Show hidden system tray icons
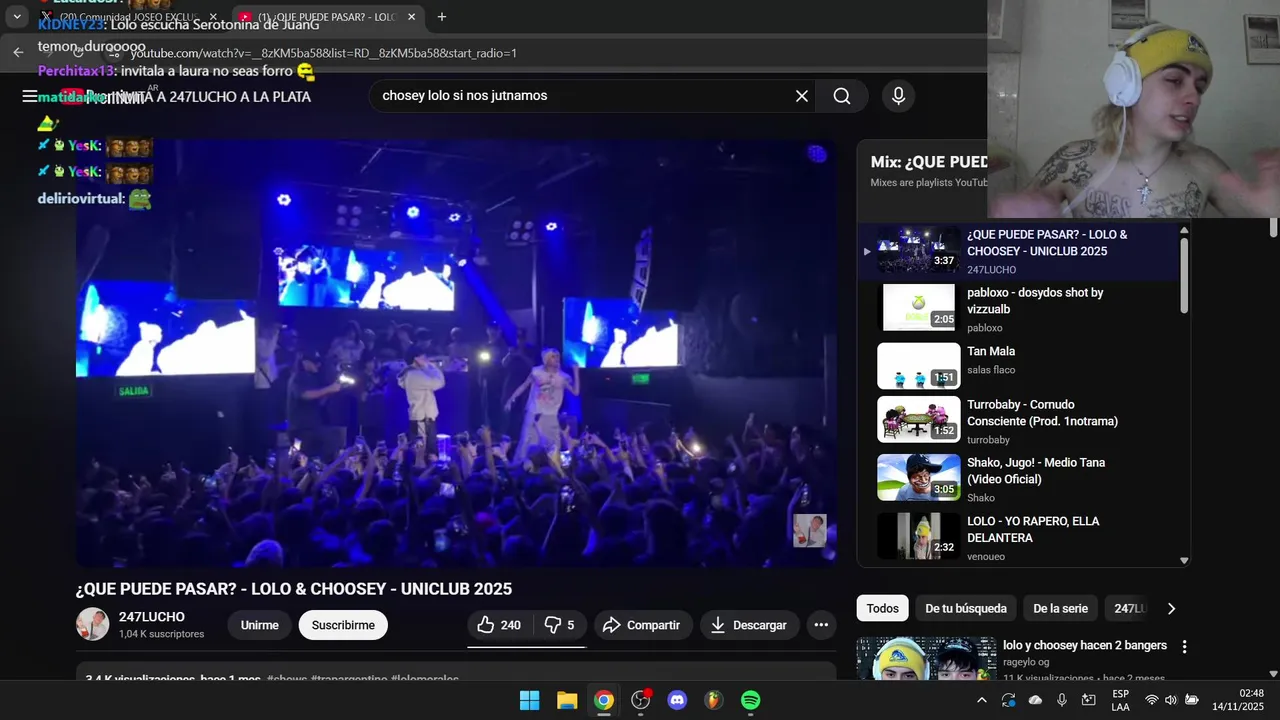This screenshot has height=720, width=1280. 982,700
